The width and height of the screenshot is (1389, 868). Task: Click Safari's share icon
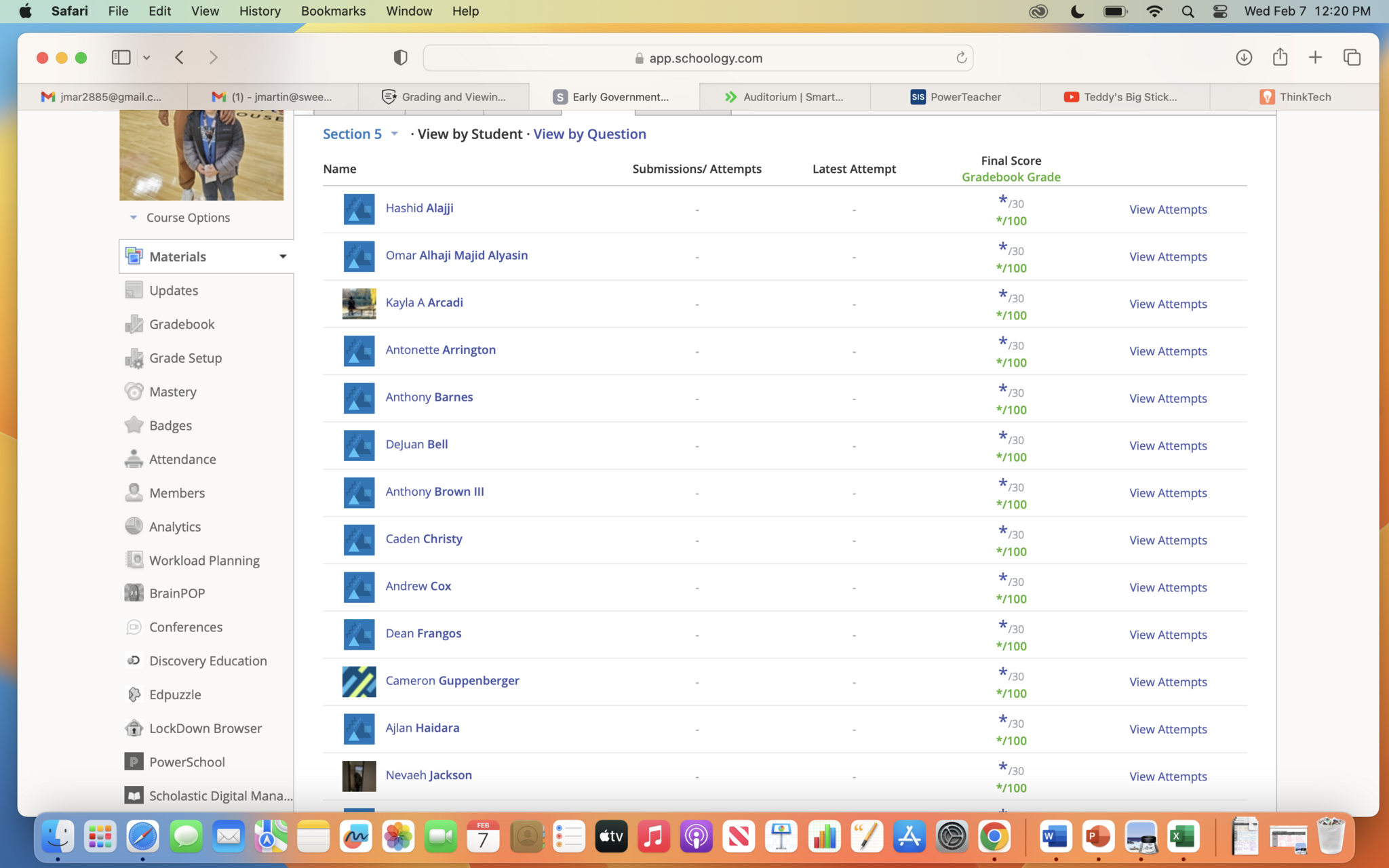pos(1280,58)
